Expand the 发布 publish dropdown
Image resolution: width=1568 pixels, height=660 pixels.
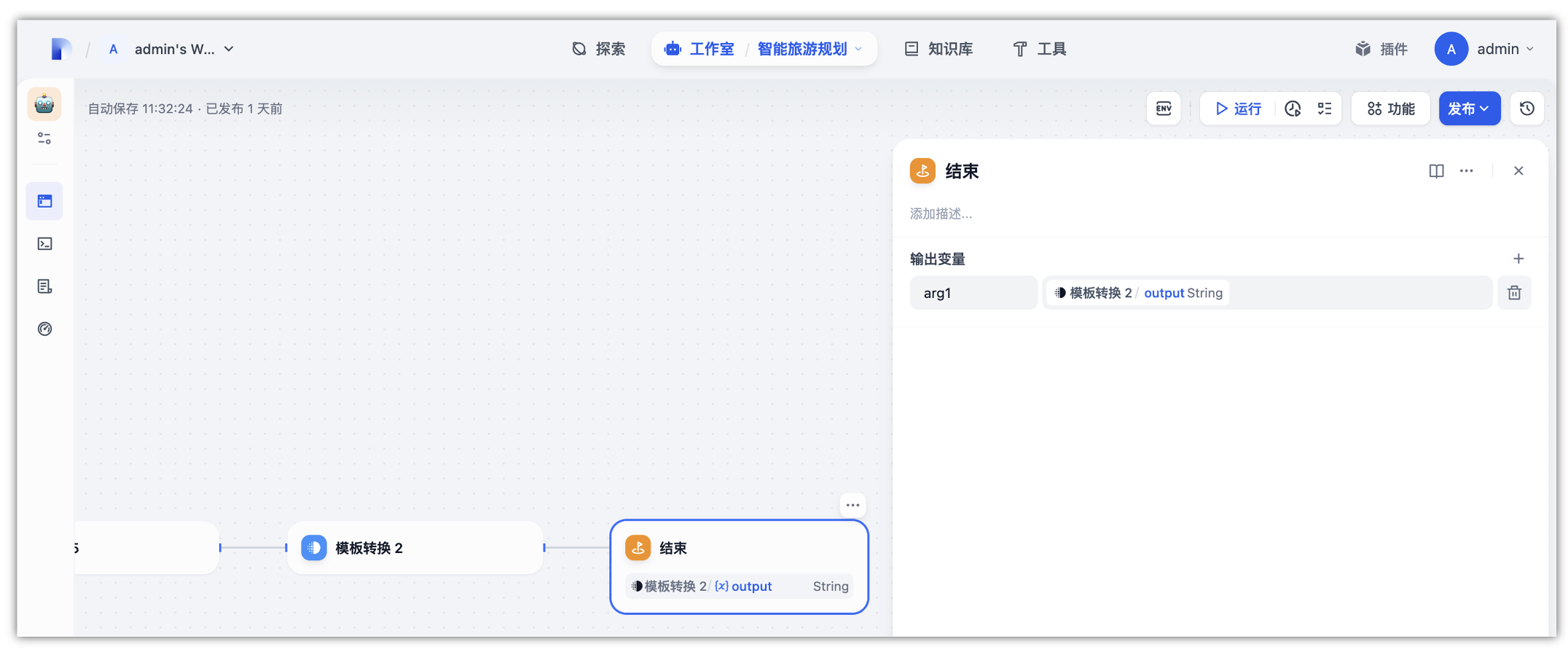[x=1469, y=109]
